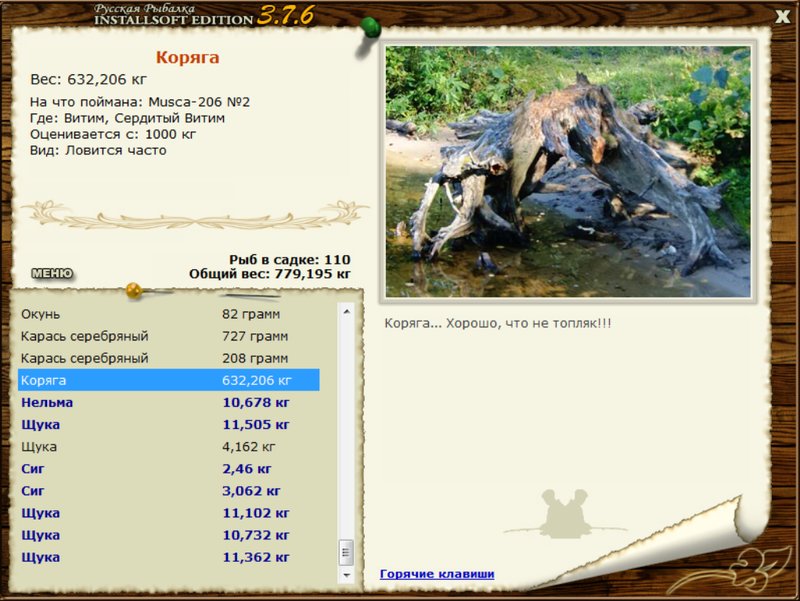This screenshot has height=601, width=800.
Task: Click the driftwood photo
Action: click(568, 171)
